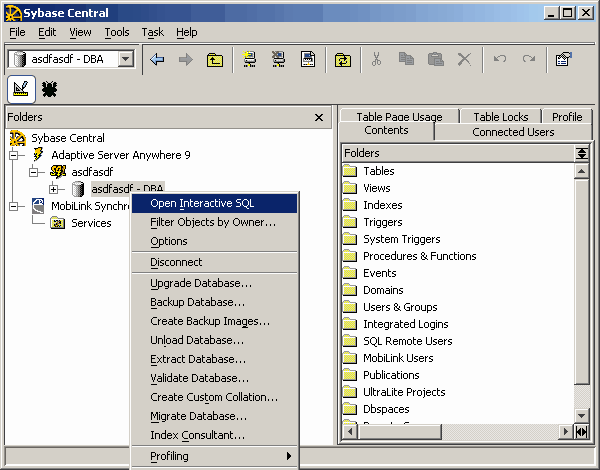Click the Properties toolbar icon
This screenshot has width=600, height=470.
coord(564,59)
